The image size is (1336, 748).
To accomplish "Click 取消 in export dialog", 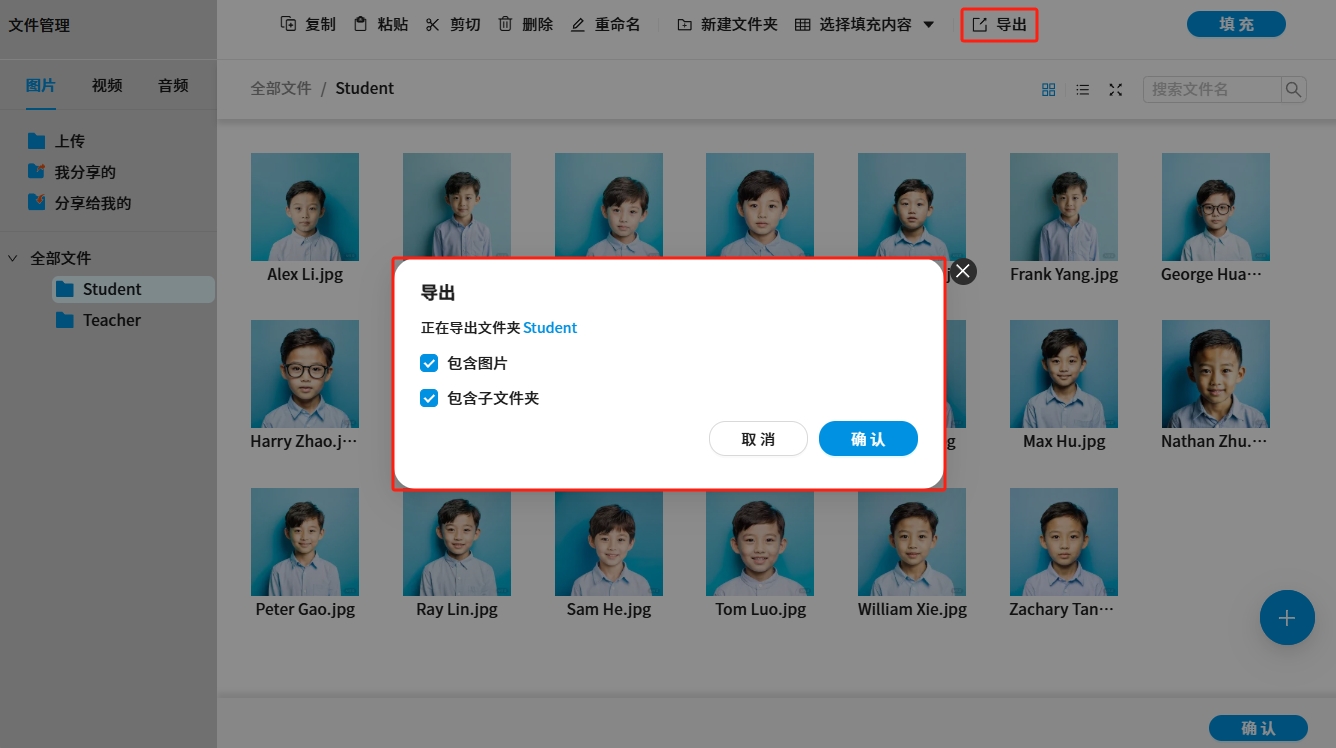I will (x=758, y=439).
